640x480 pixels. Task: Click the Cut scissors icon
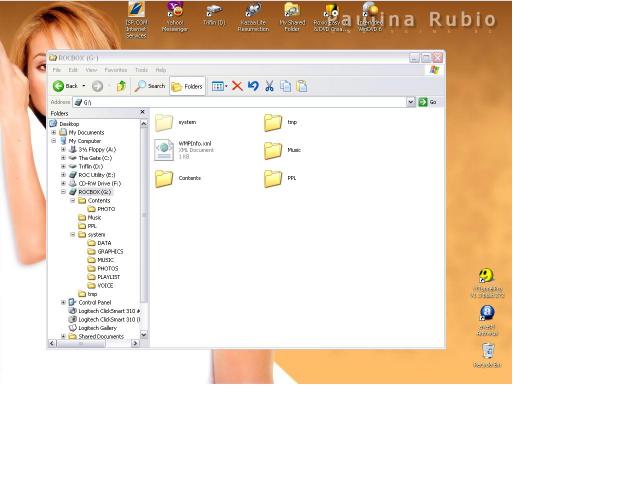(269, 86)
